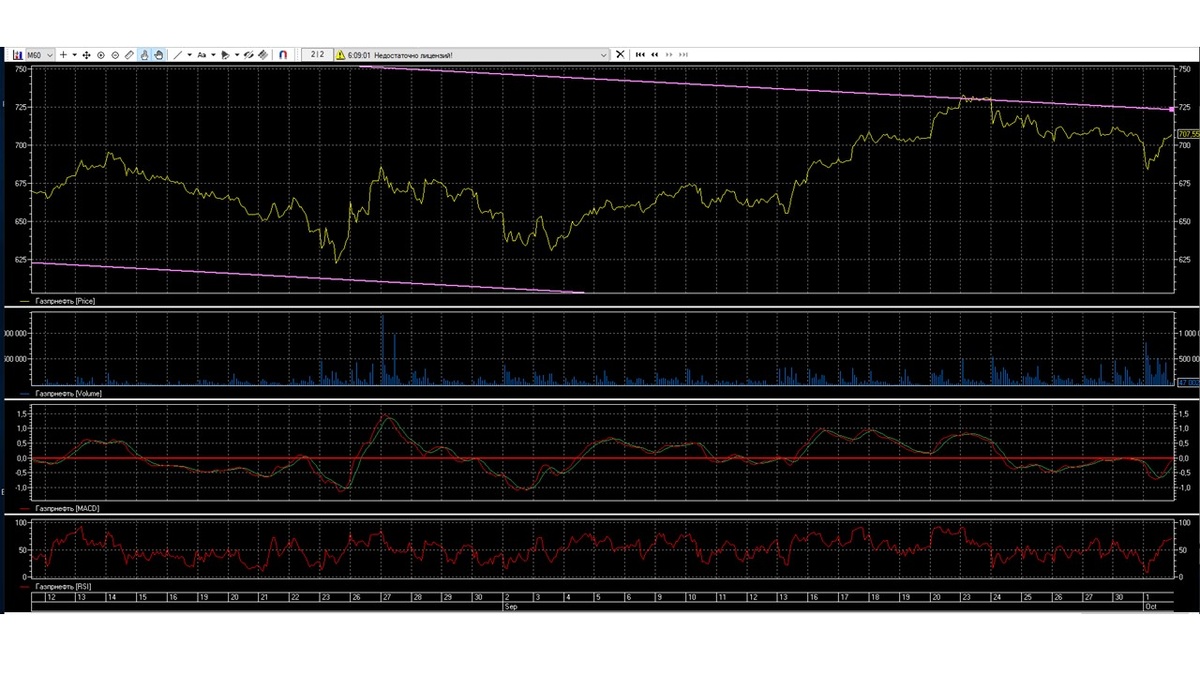Toggle the magnet snap icon
This screenshot has height=675, width=1200.
(x=283, y=55)
